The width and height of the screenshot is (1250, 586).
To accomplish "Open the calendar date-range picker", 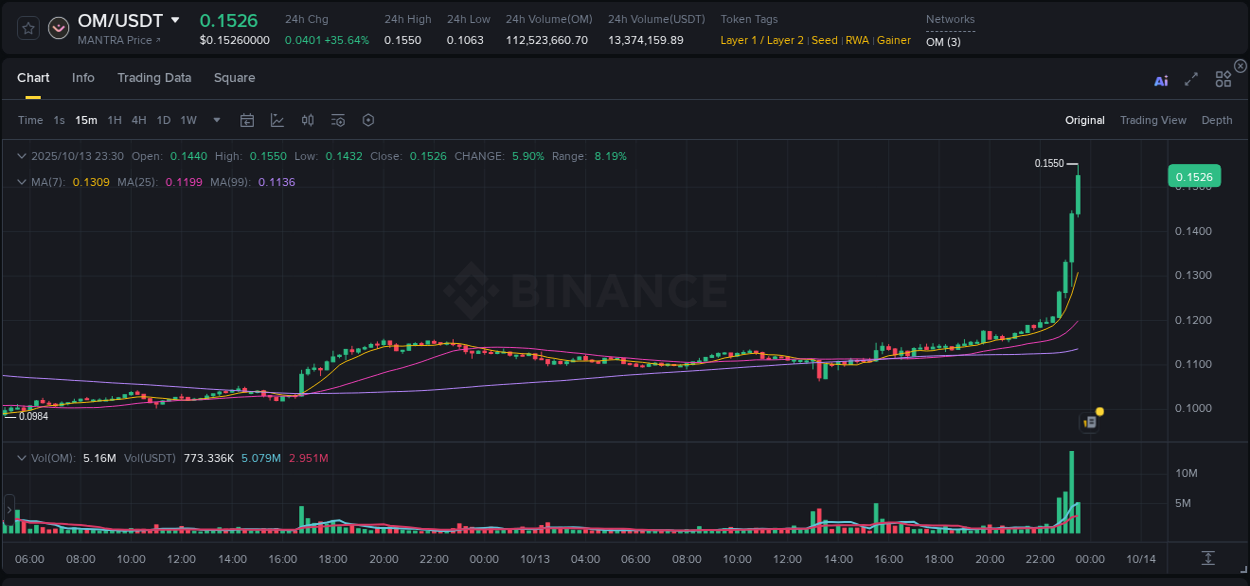I will pos(247,120).
